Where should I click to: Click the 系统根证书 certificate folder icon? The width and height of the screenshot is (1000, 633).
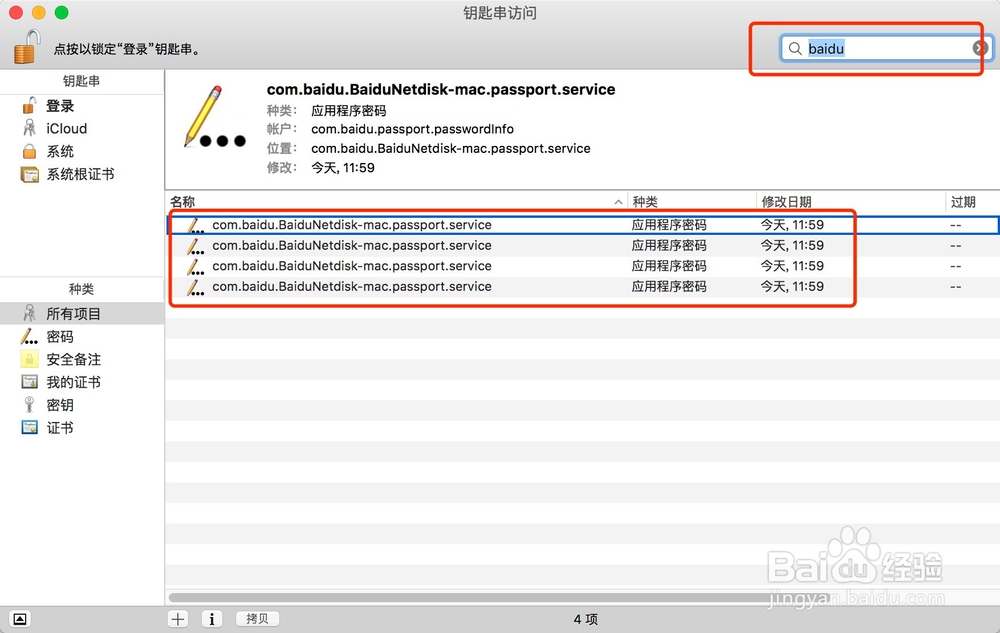click(x=29, y=174)
